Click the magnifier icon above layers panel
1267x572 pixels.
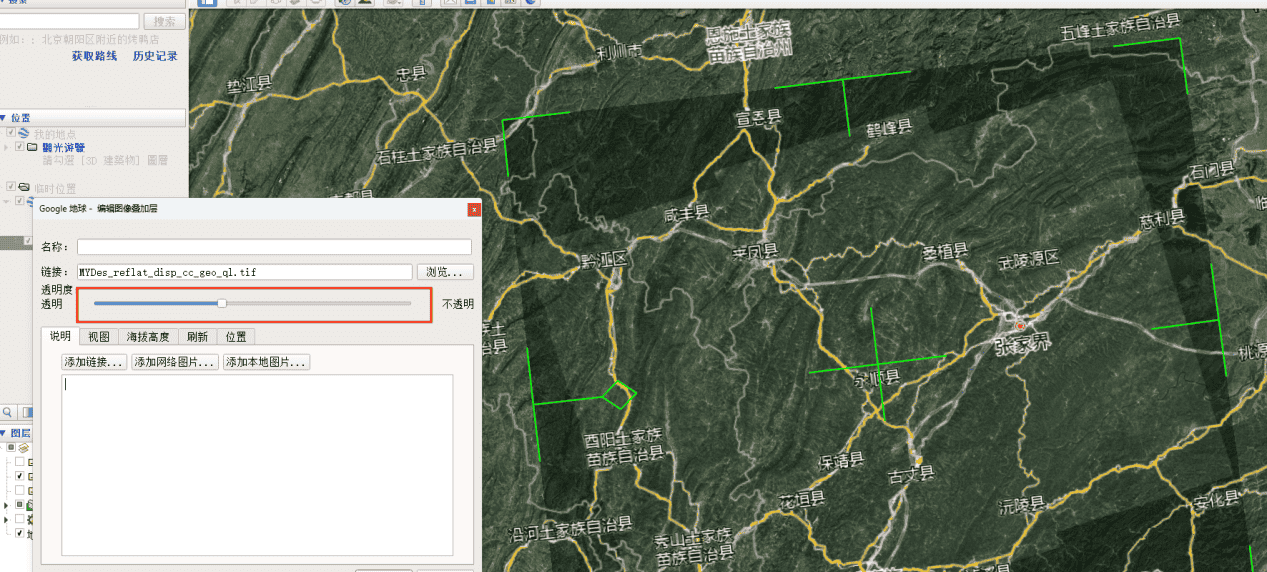(x=7, y=412)
